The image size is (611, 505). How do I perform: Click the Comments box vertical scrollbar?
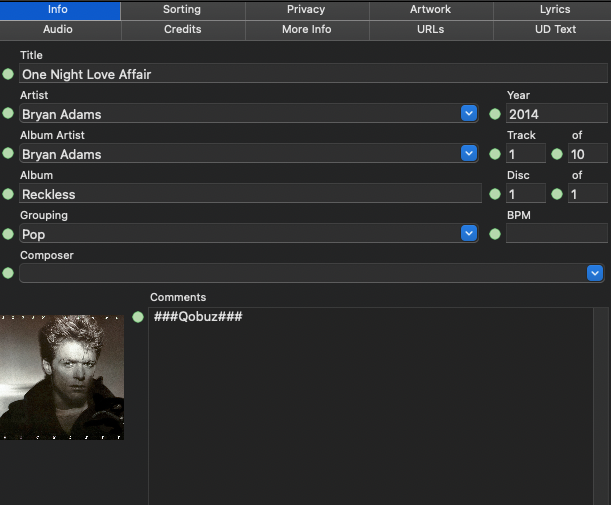click(x=599, y=406)
